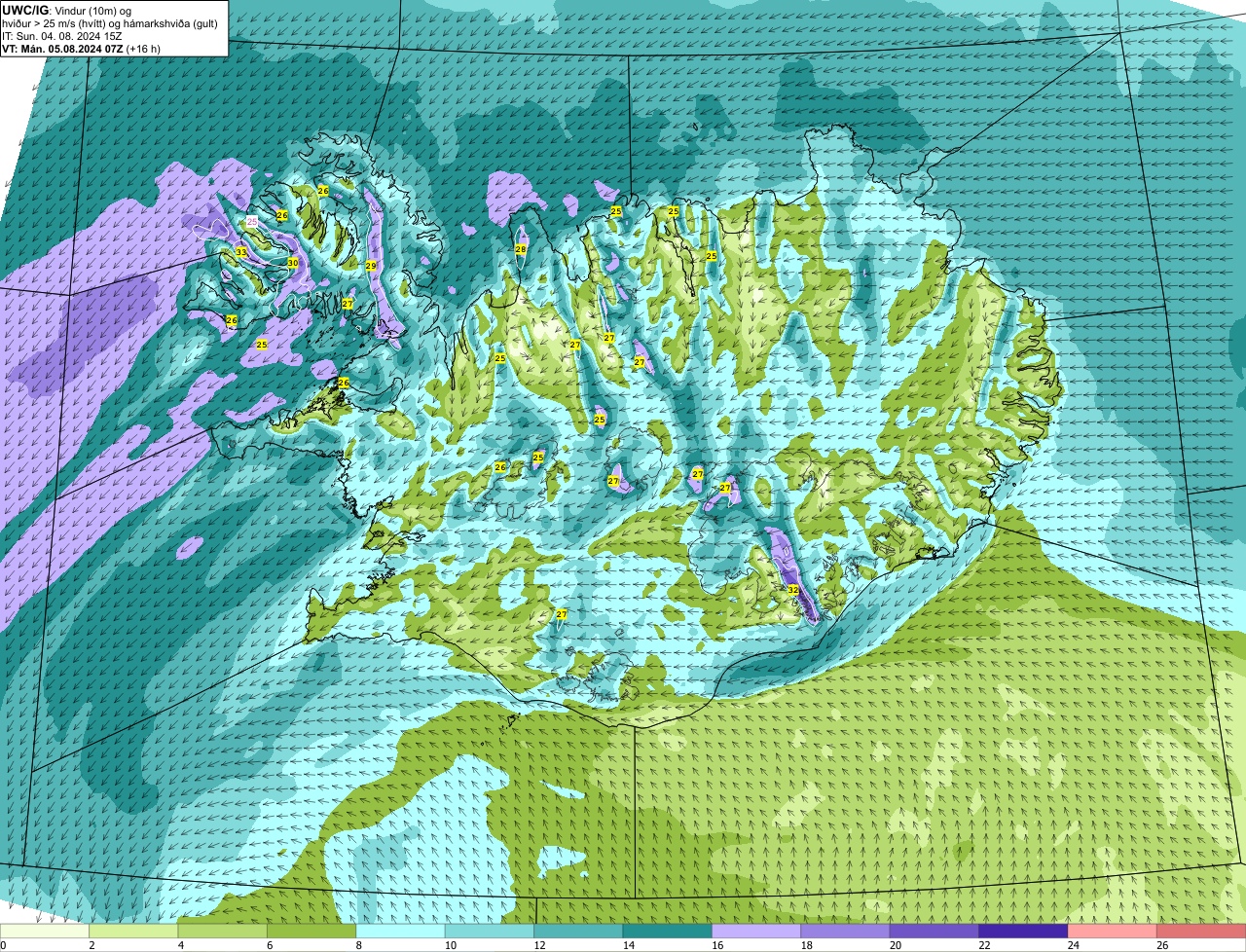Click the initial time "IT: Sun. 04. 08. 2024 15Z"
The height and width of the screenshot is (952, 1246).
[61, 35]
